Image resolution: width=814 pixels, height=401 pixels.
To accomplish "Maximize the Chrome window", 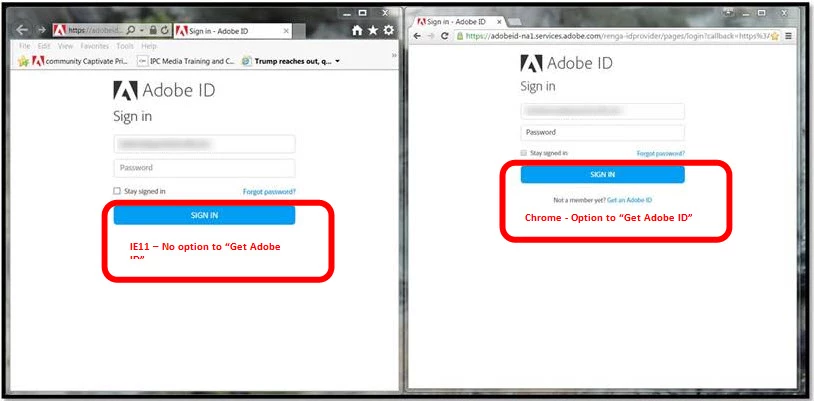I will [762, 12].
